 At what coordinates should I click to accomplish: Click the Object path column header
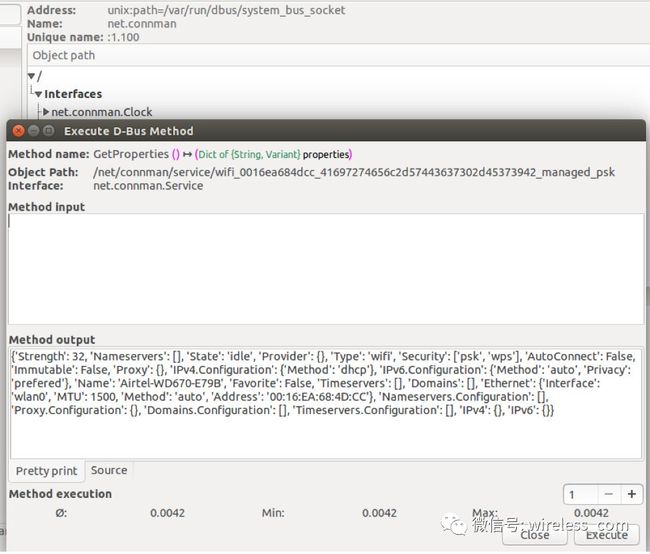pyautogui.click(x=338, y=56)
